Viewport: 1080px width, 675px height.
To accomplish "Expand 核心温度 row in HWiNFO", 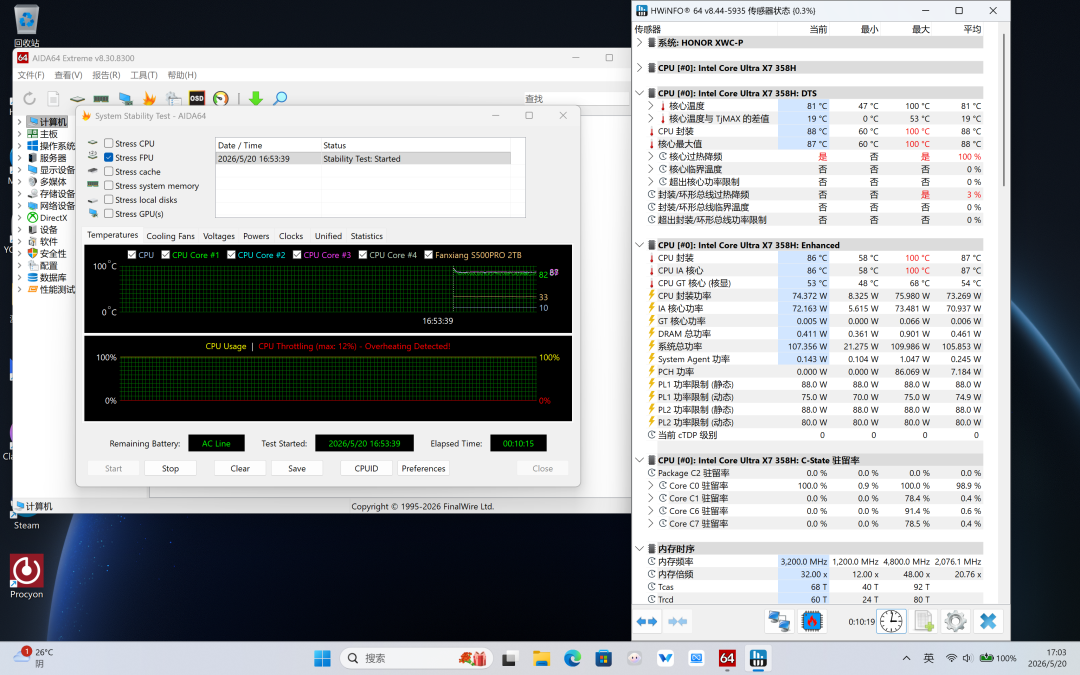I will [x=651, y=106].
